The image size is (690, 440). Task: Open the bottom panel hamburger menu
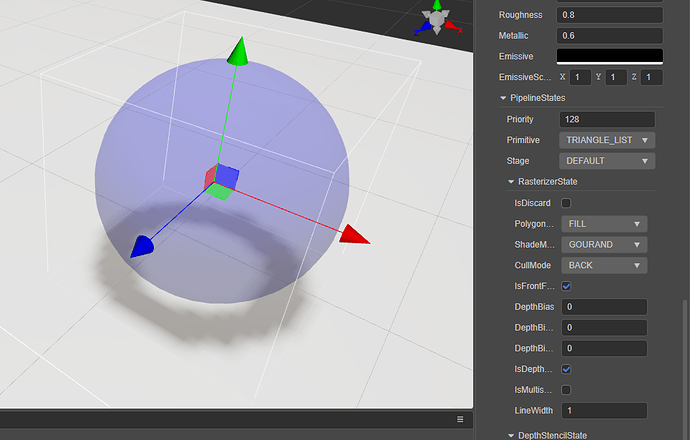460,419
